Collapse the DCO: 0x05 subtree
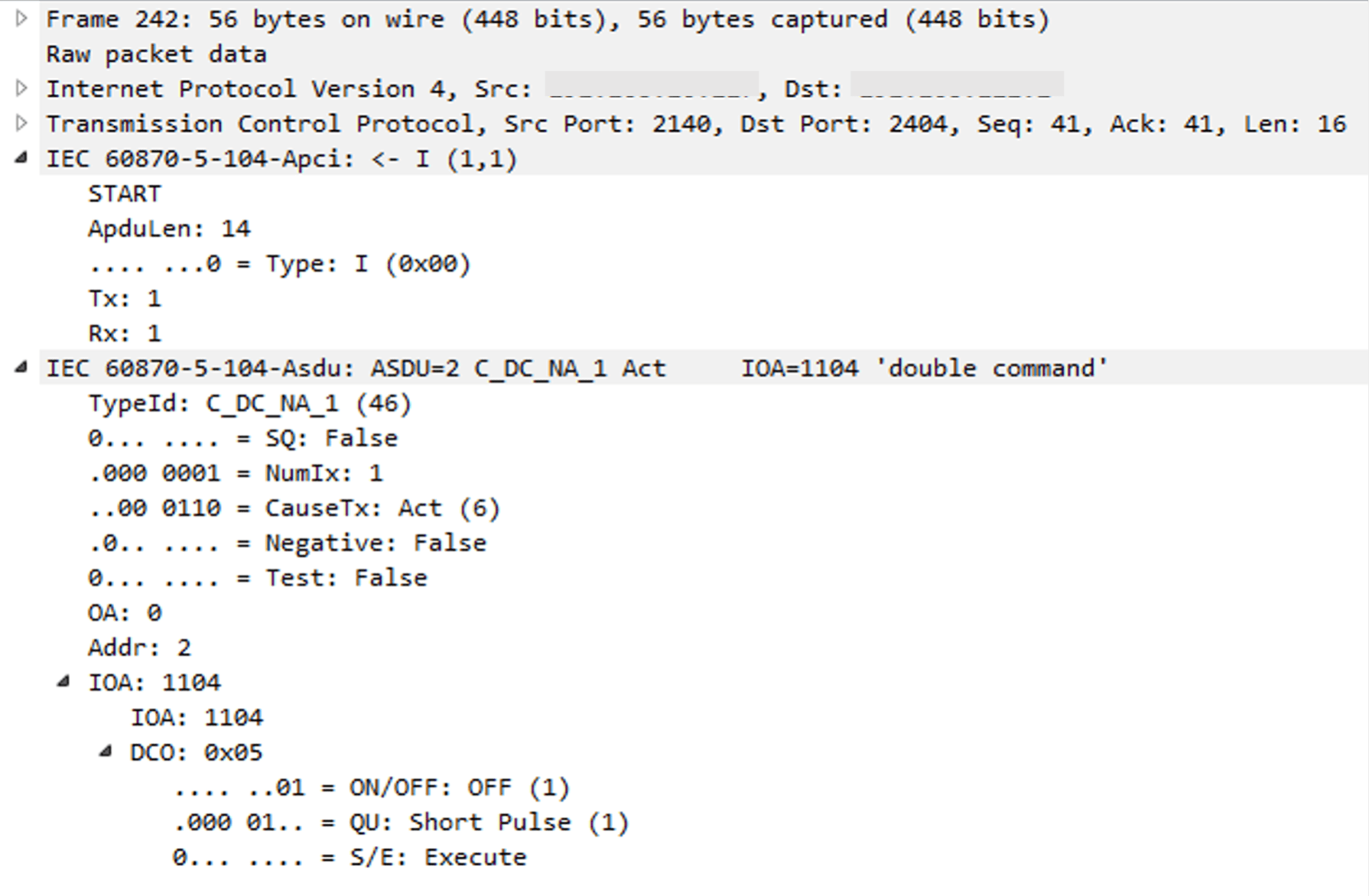This screenshot has width=1369, height=896. click(103, 752)
